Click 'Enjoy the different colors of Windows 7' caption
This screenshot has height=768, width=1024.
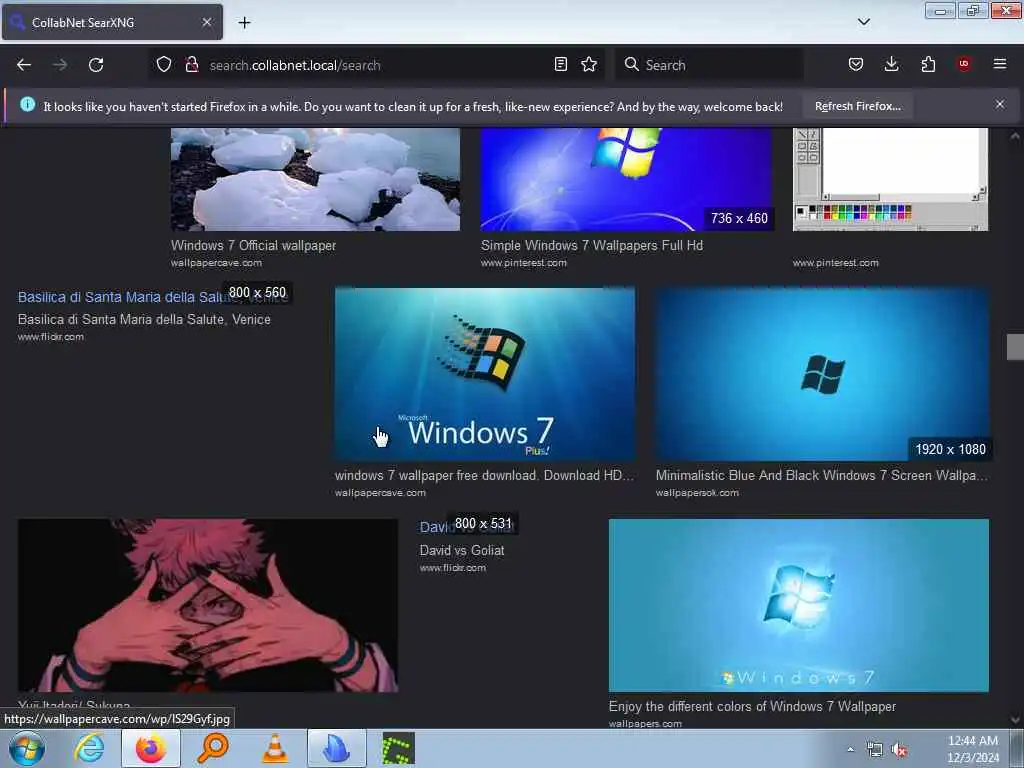point(752,707)
